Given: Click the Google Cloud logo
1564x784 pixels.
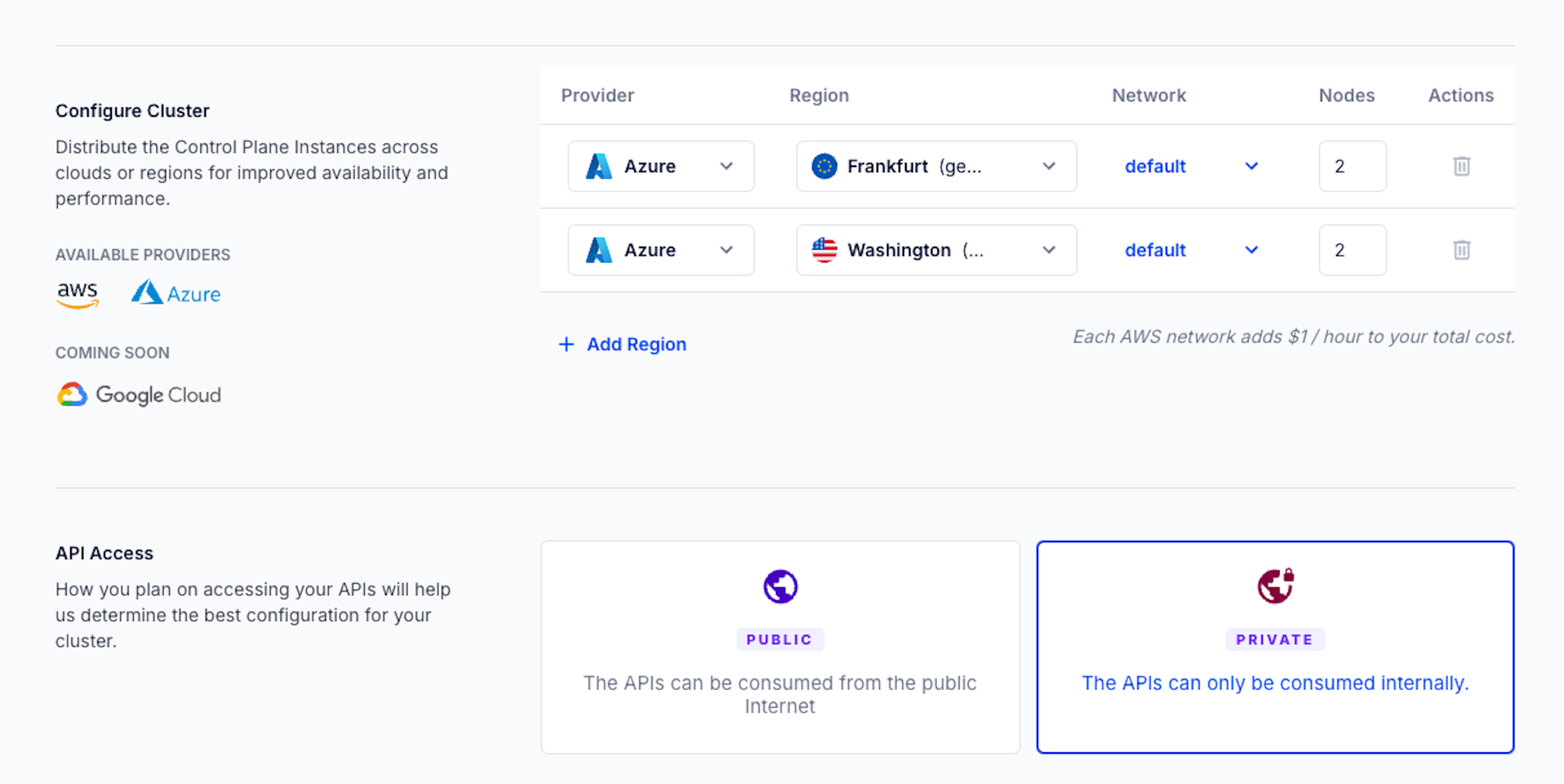Looking at the screenshot, I should [x=139, y=395].
